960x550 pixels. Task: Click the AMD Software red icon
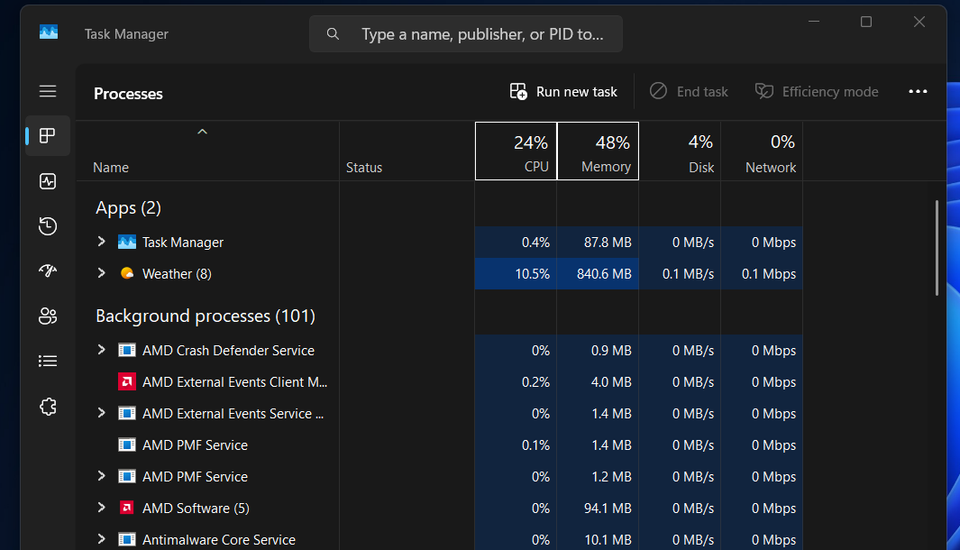(127, 508)
